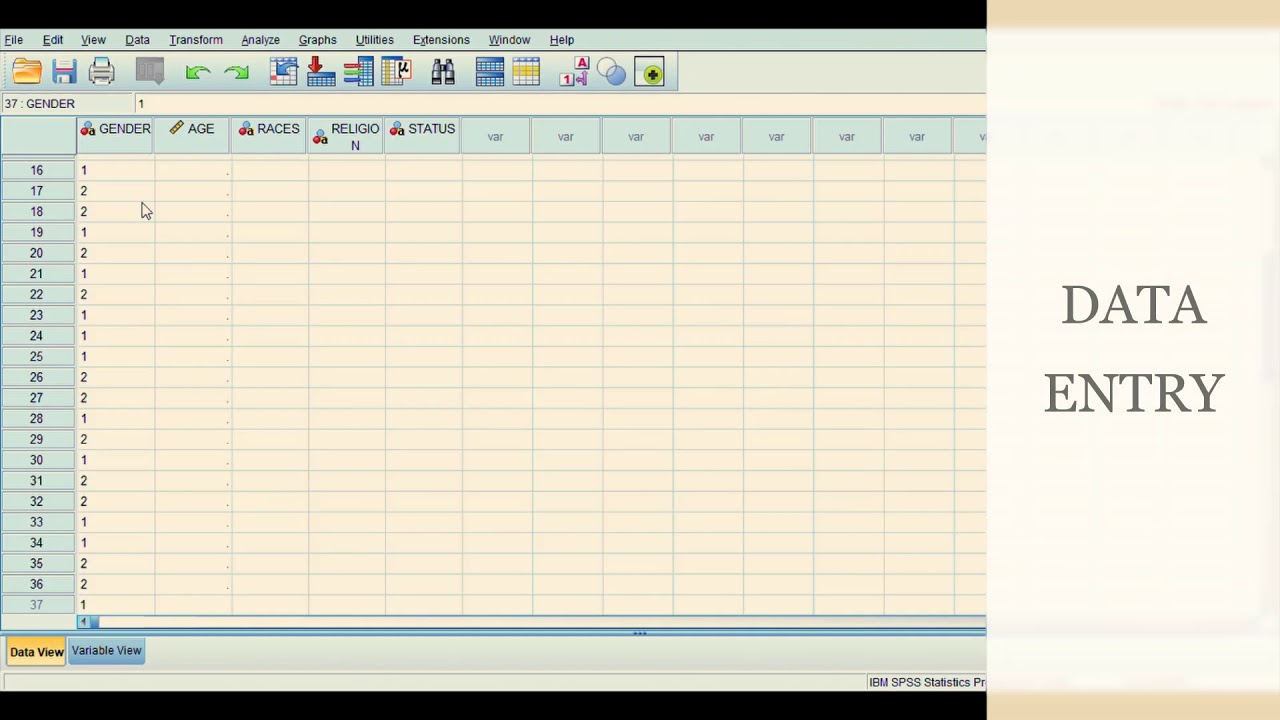Click the yellow-column grid toolbar icon
The width and height of the screenshot is (1280, 720).
pyautogui.click(x=526, y=72)
